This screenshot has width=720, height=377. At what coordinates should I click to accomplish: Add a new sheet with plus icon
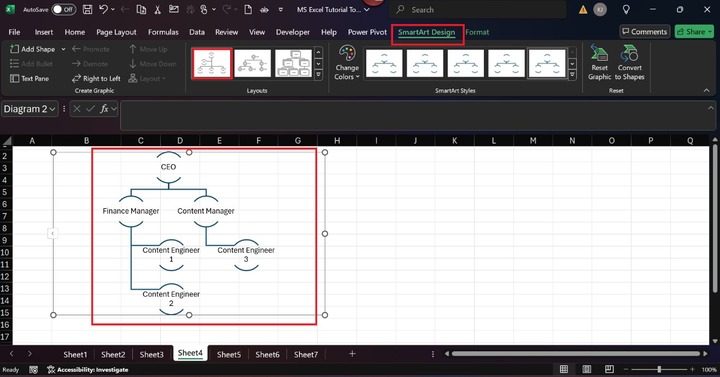(352, 354)
